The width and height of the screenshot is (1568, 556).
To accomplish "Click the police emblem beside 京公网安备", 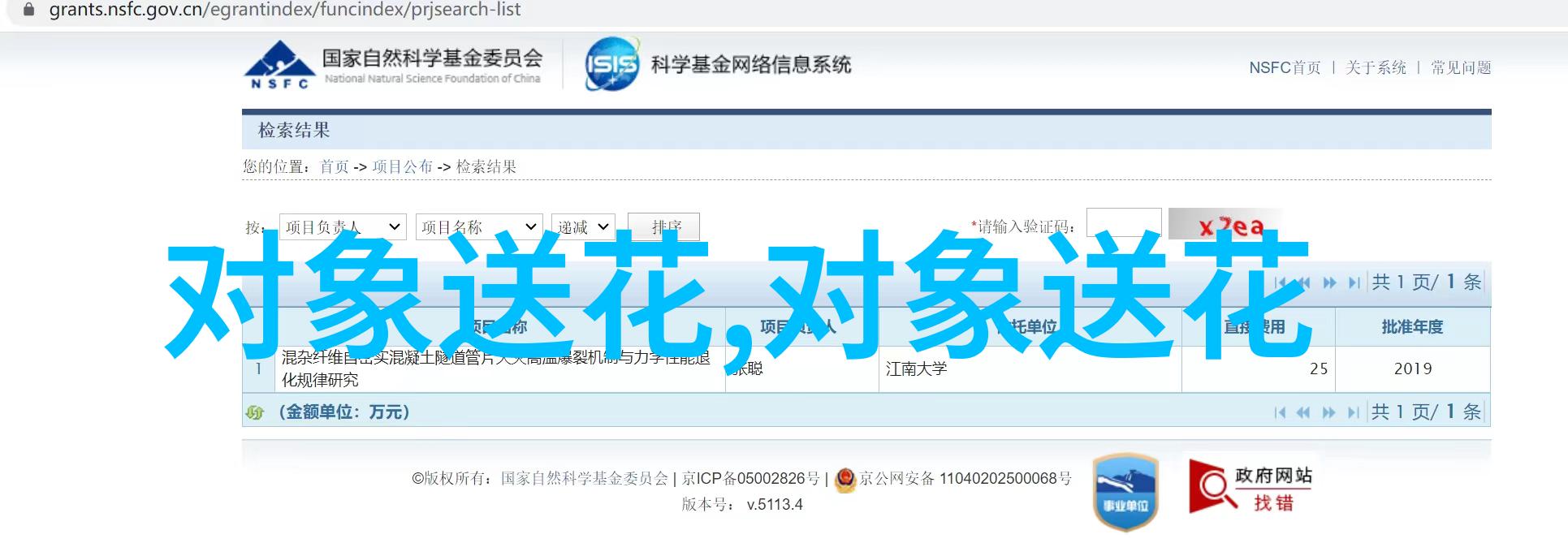I will click(x=845, y=479).
